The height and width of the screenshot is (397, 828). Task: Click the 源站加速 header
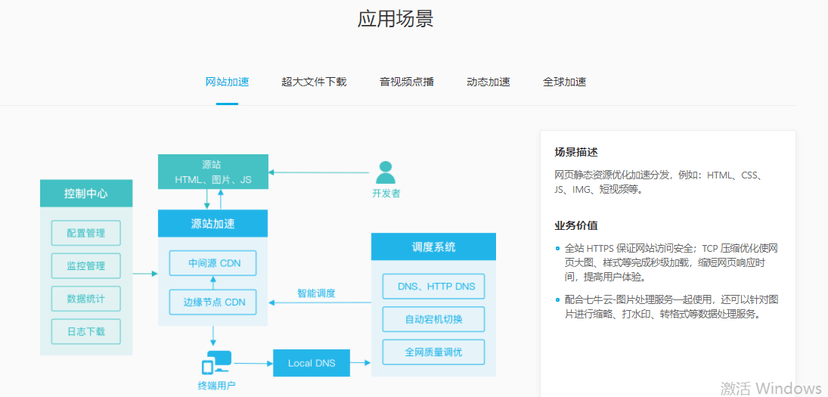tap(213, 223)
